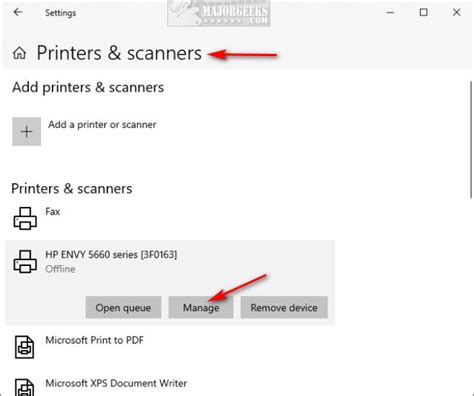Screen dimensions: 474x396
Task: Click the plus icon to add a printer
Action: coord(27,131)
